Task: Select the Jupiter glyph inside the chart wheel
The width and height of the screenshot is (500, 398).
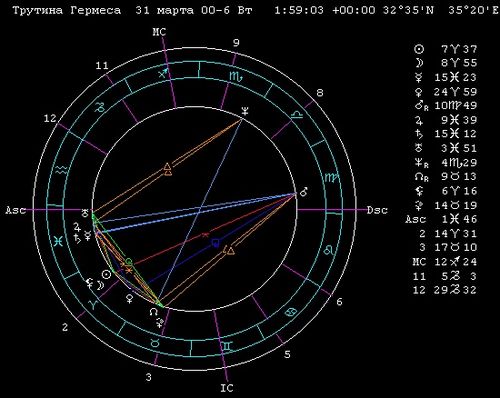Action: 77,227
